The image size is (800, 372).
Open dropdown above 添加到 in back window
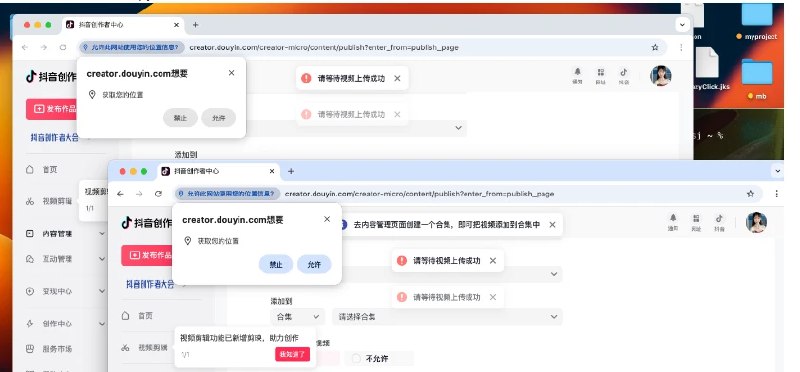tap(458, 128)
